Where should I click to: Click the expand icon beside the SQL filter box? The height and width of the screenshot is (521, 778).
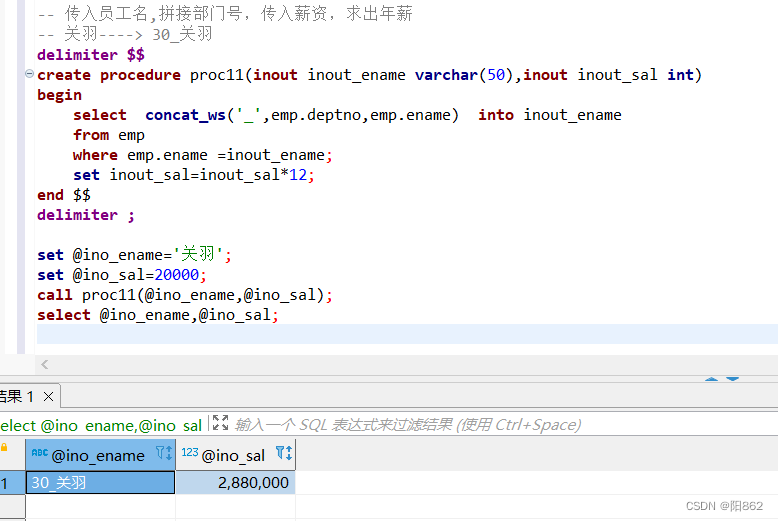(220, 424)
